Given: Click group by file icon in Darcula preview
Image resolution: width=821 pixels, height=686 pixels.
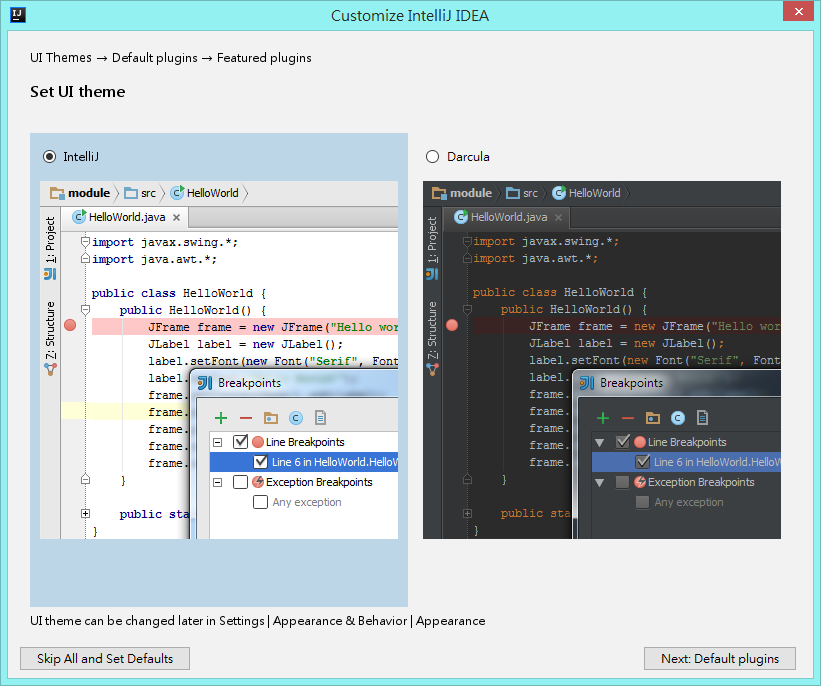Looking at the screenshot, I should 703,418.
